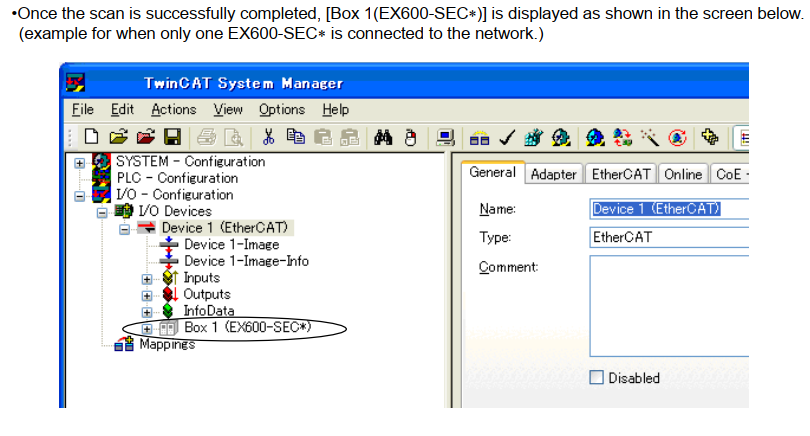Click the Print Preview icon
Screen dimensions: 810x436
coord(234,138)
